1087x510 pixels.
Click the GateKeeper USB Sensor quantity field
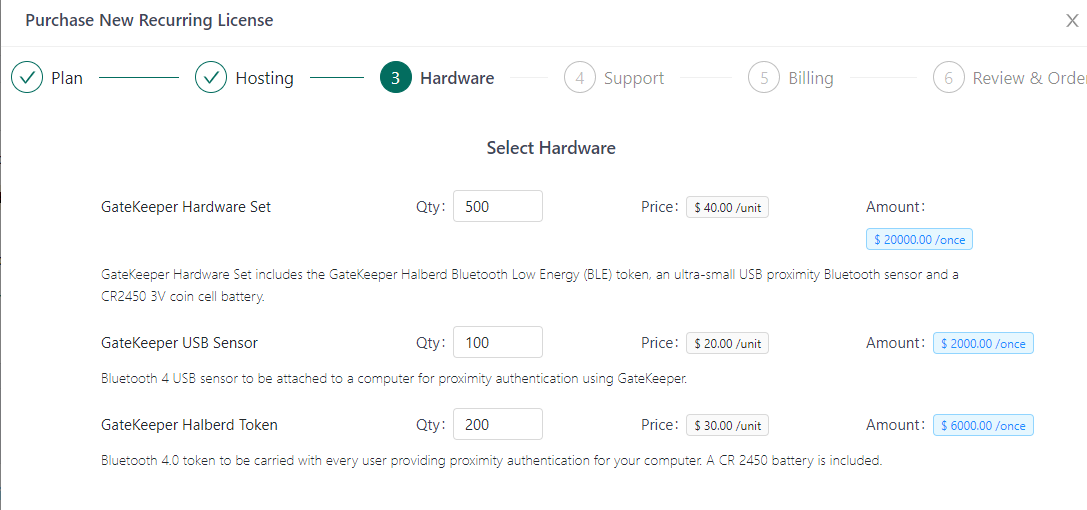click(x=497, y=343)
